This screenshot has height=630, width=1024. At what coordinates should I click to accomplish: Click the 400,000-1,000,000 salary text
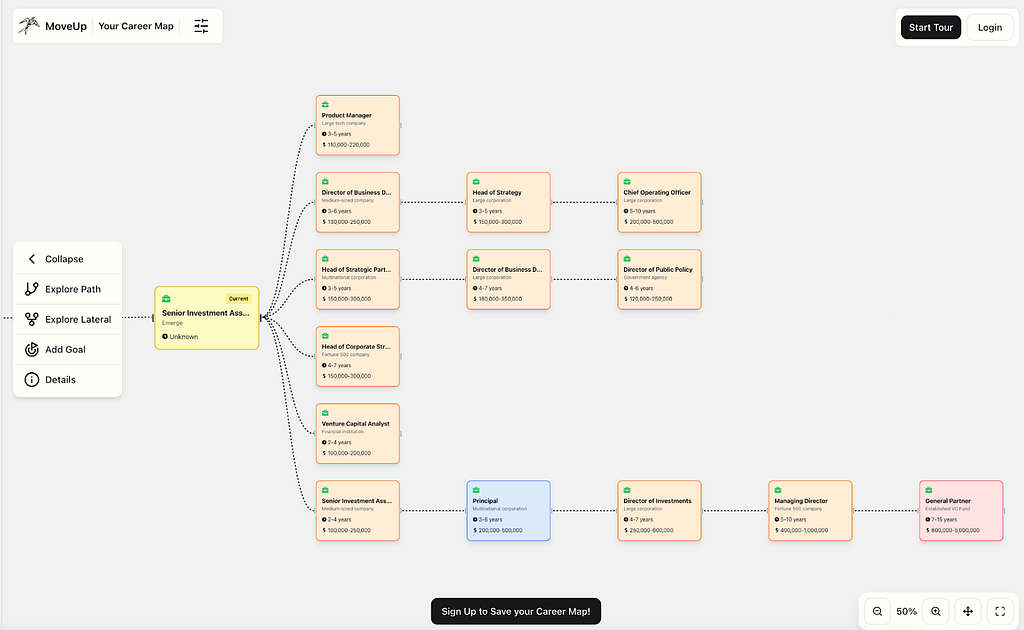[804, 530]
